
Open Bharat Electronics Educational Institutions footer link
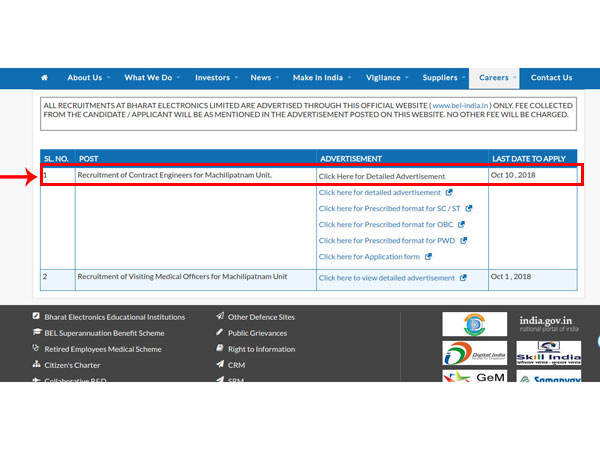[x=115, y=317]
